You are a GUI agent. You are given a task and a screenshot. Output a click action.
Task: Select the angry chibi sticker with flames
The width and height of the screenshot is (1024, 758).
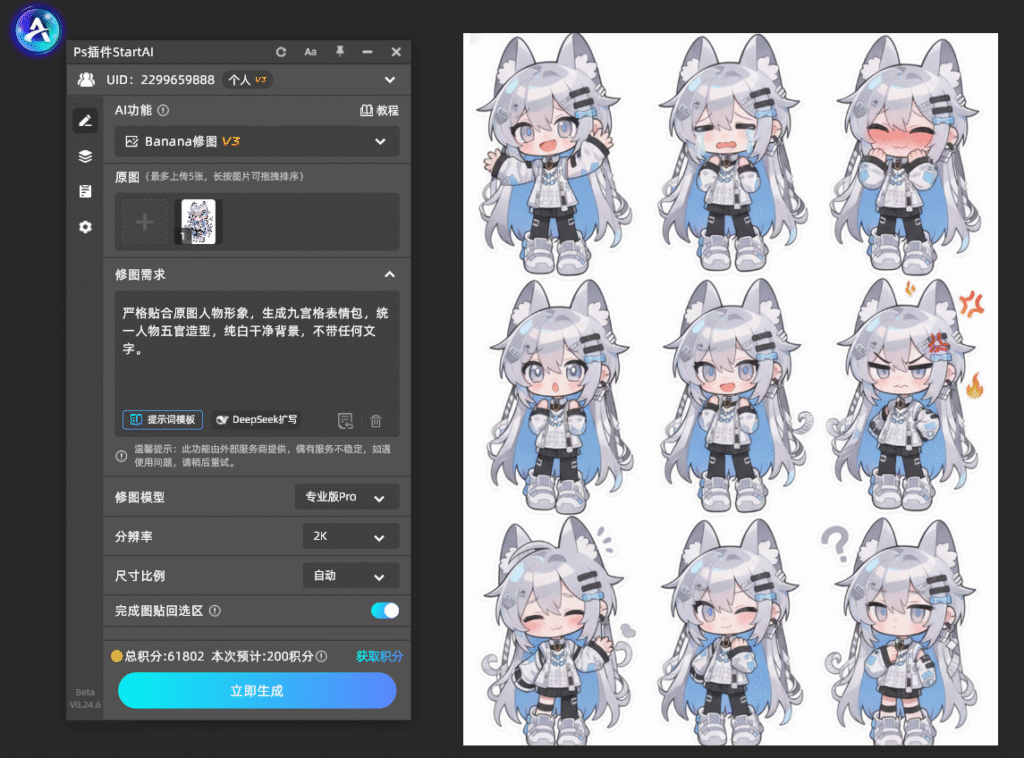tap(906, 395)
